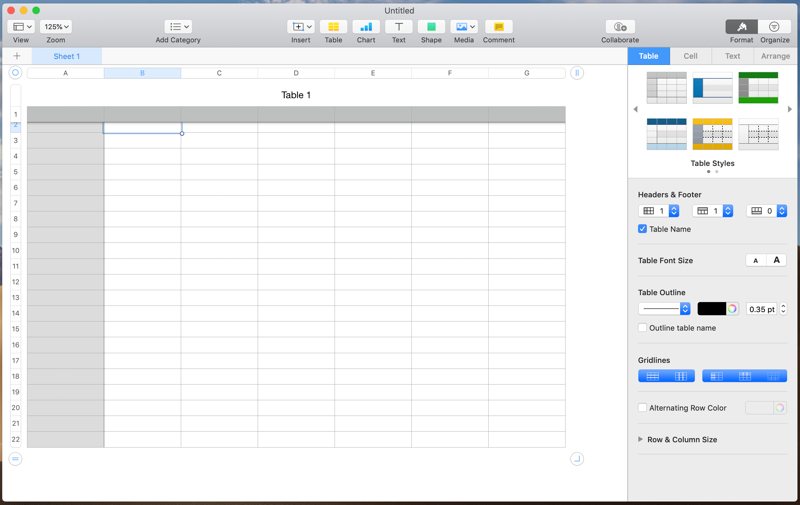Toggle body row horizontal gridlines

click(x=653, y=376)
